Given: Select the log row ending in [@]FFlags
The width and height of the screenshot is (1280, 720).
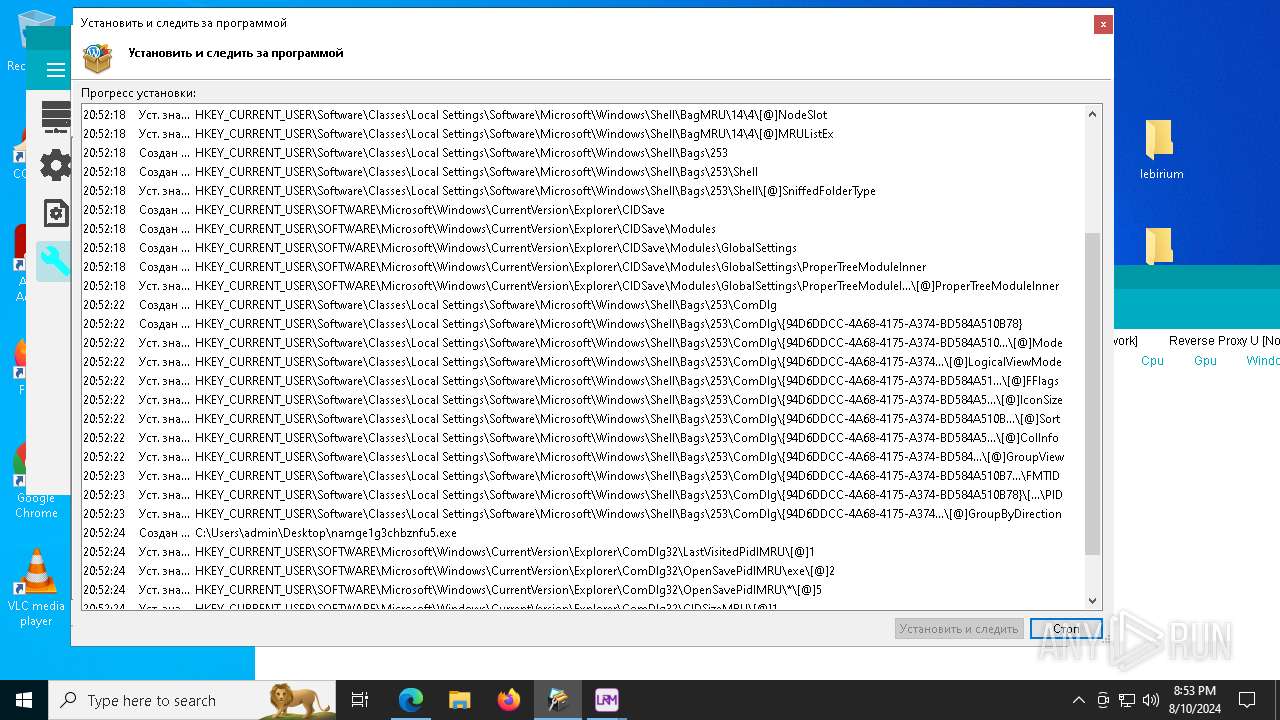Looking at the screenshot, I should [583, 381].
